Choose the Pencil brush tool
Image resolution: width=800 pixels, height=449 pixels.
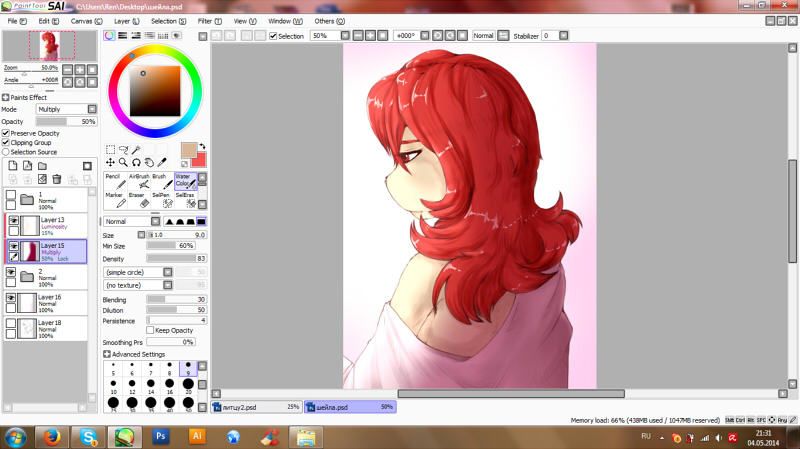pos(115,181)
